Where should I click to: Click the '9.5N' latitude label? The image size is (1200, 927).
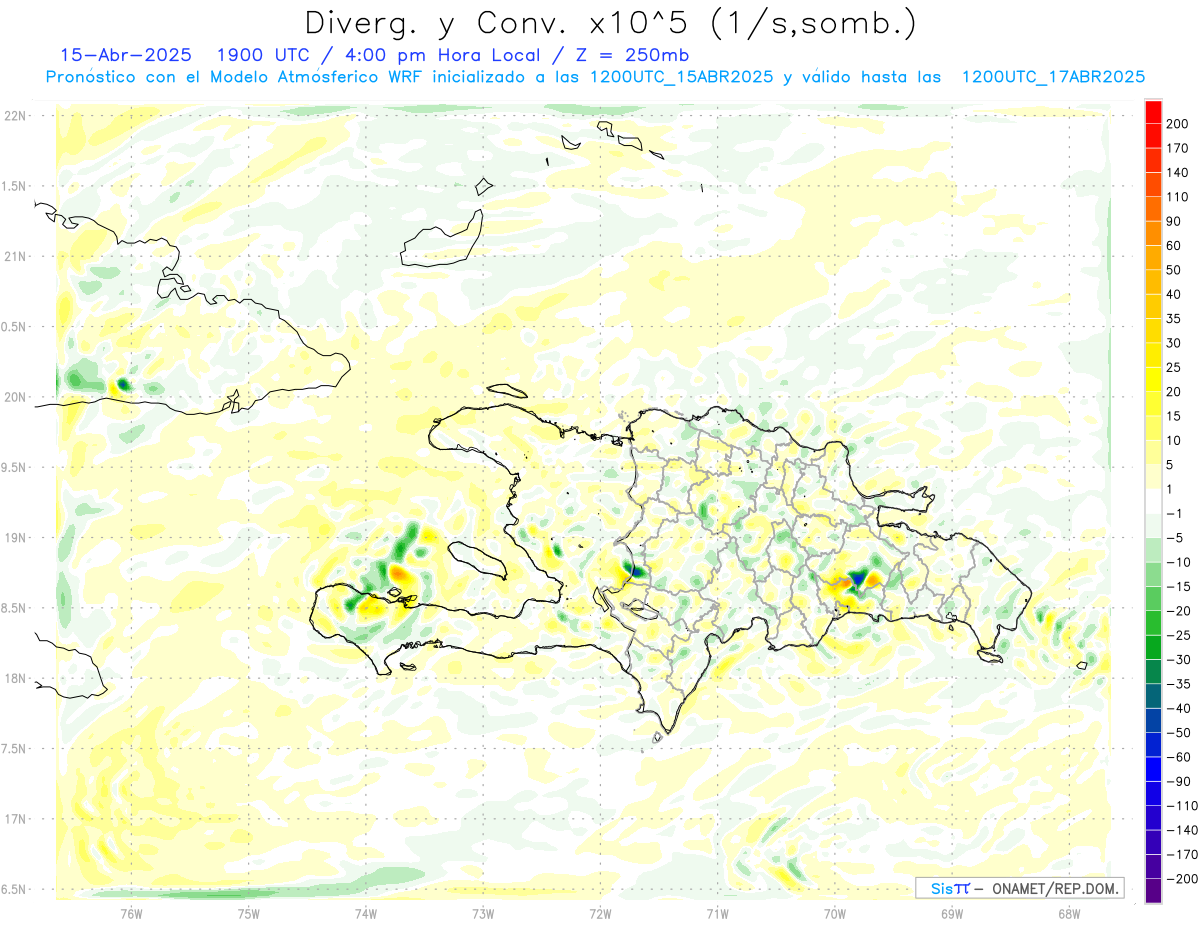[x=13, y=467]
